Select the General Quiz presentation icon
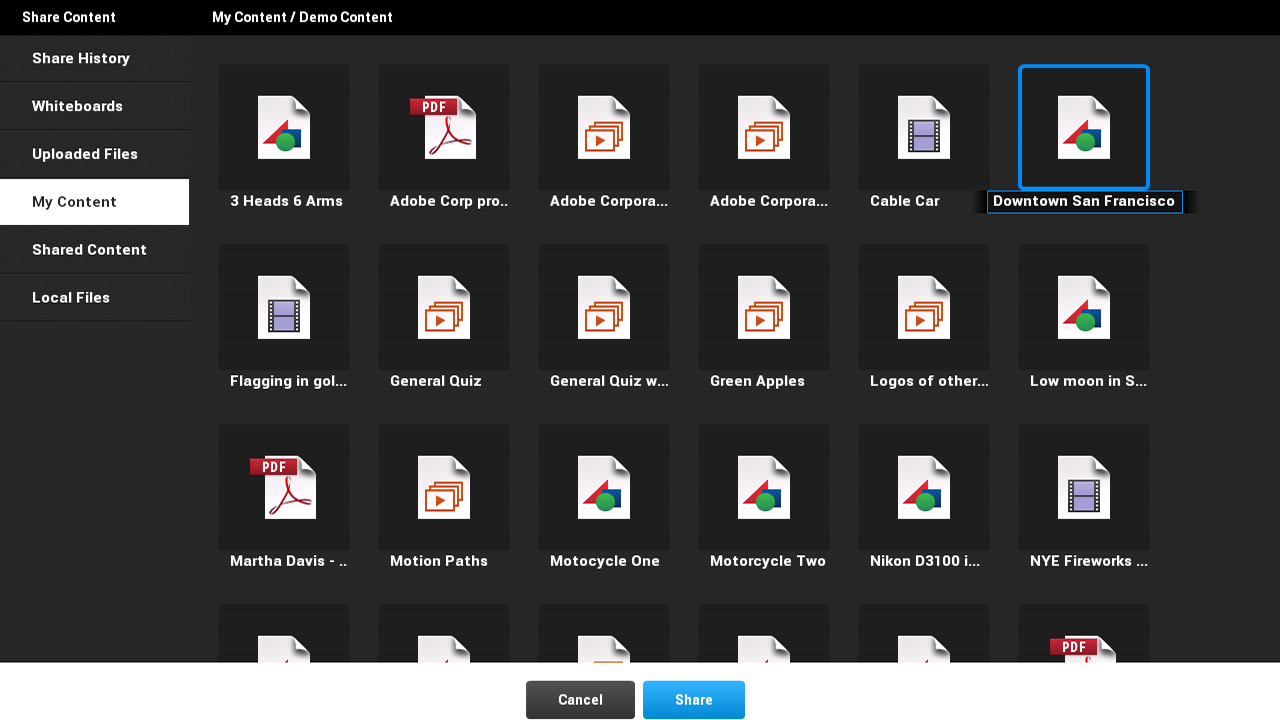Screen dimensions: 1280x720 coord(444,308)
